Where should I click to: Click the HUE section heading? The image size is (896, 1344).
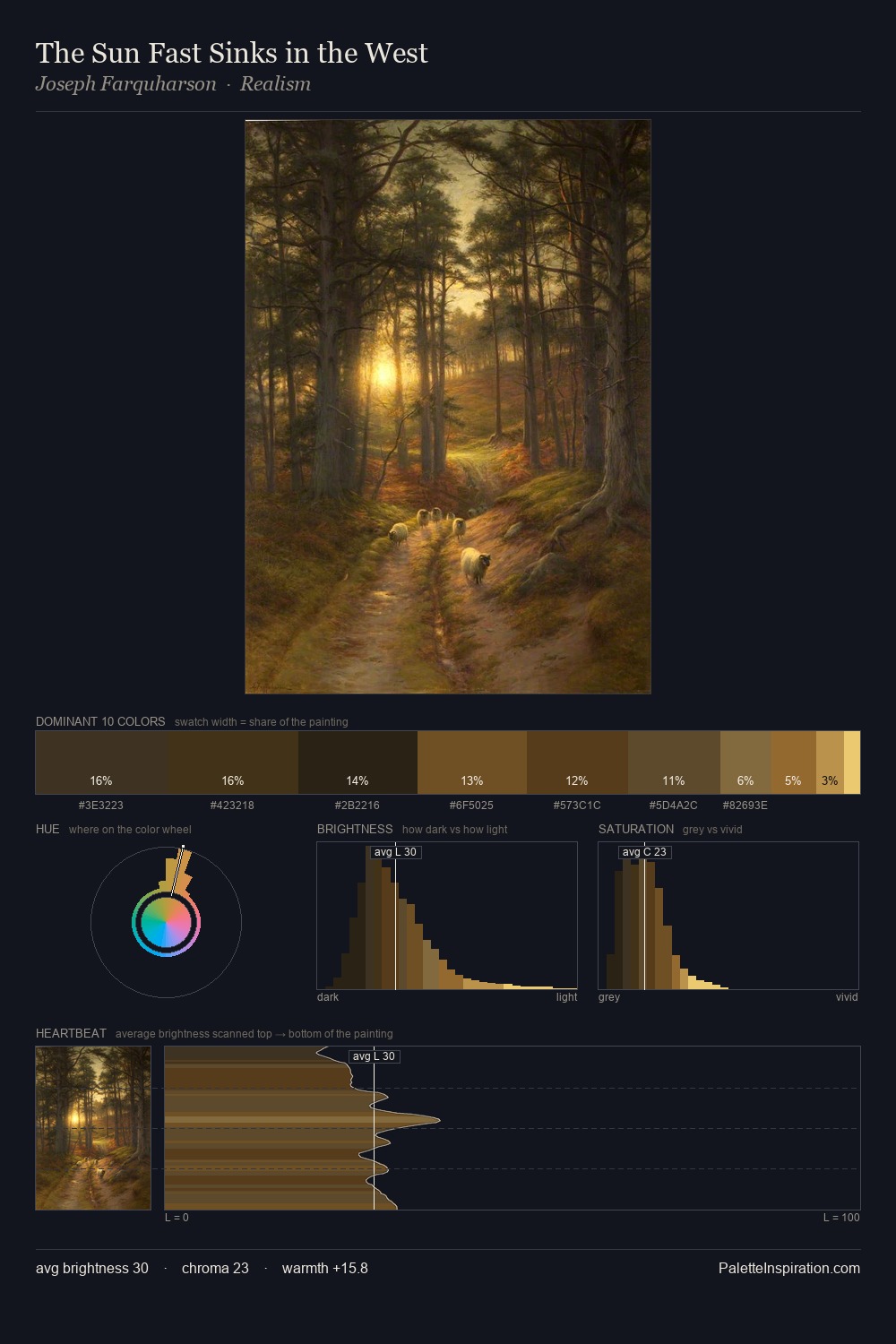[x=47, y=829]
